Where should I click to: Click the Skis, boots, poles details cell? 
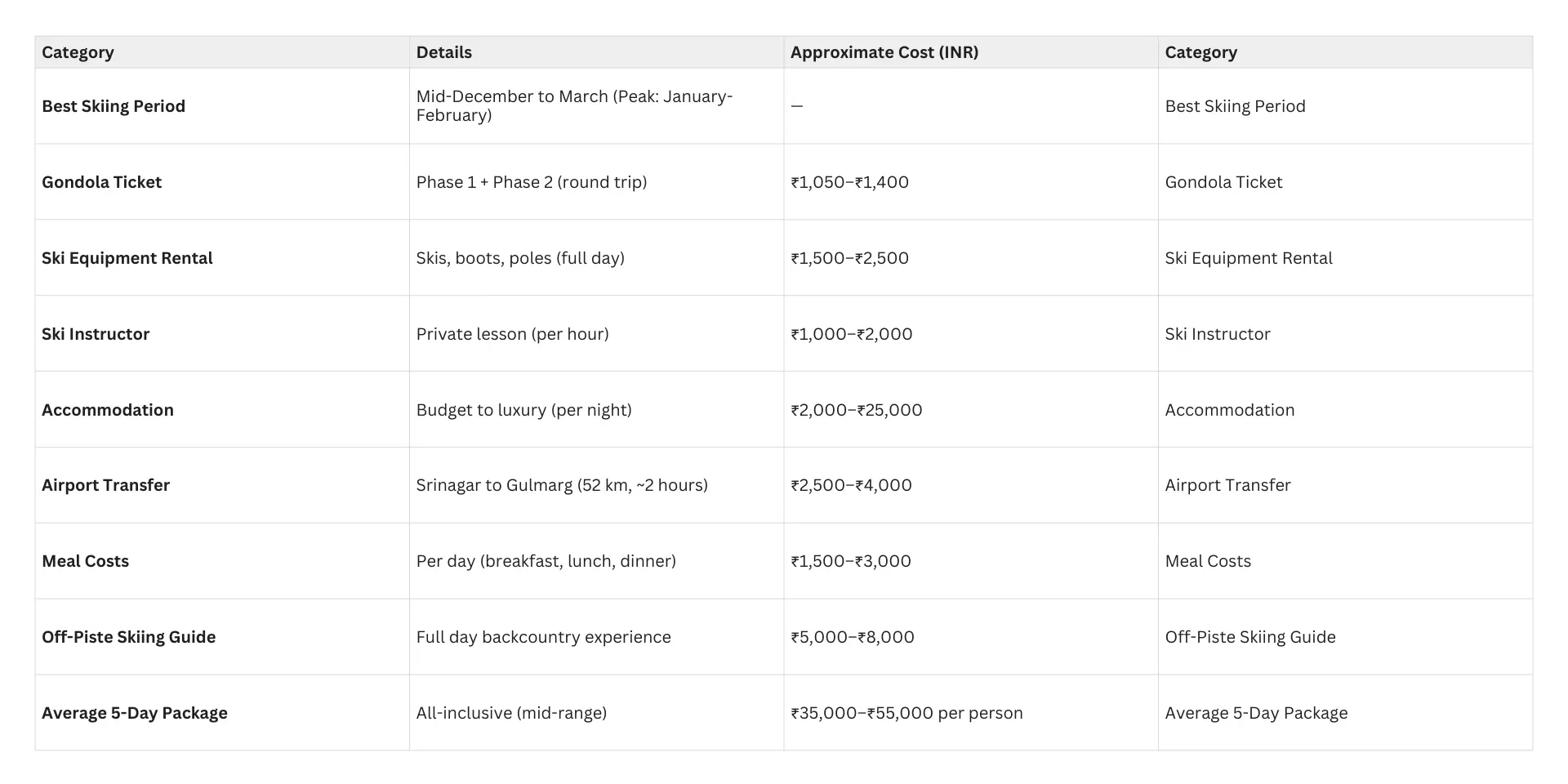click(x=520, y=258)
